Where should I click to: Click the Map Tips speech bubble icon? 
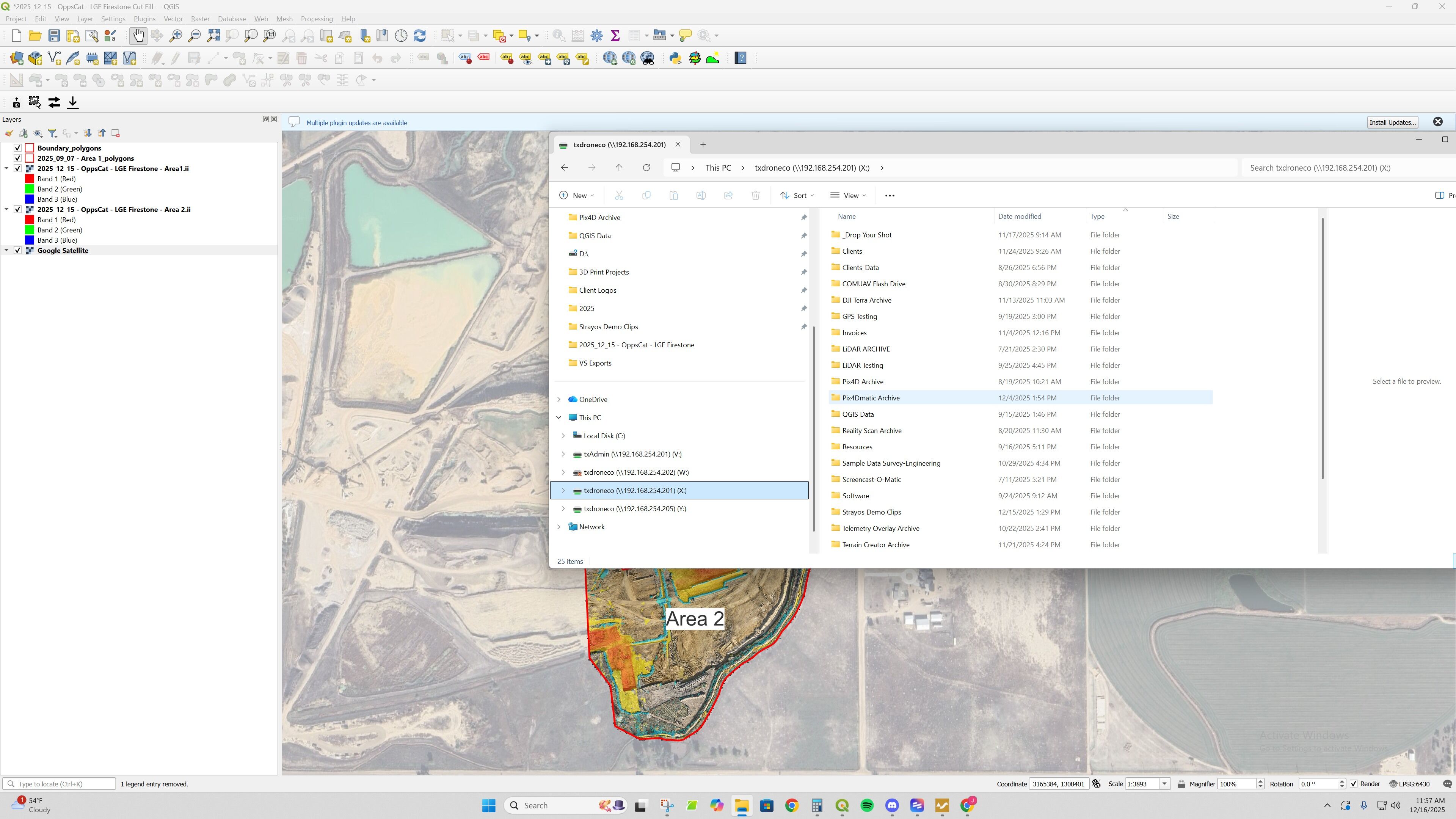coord(685,36)
